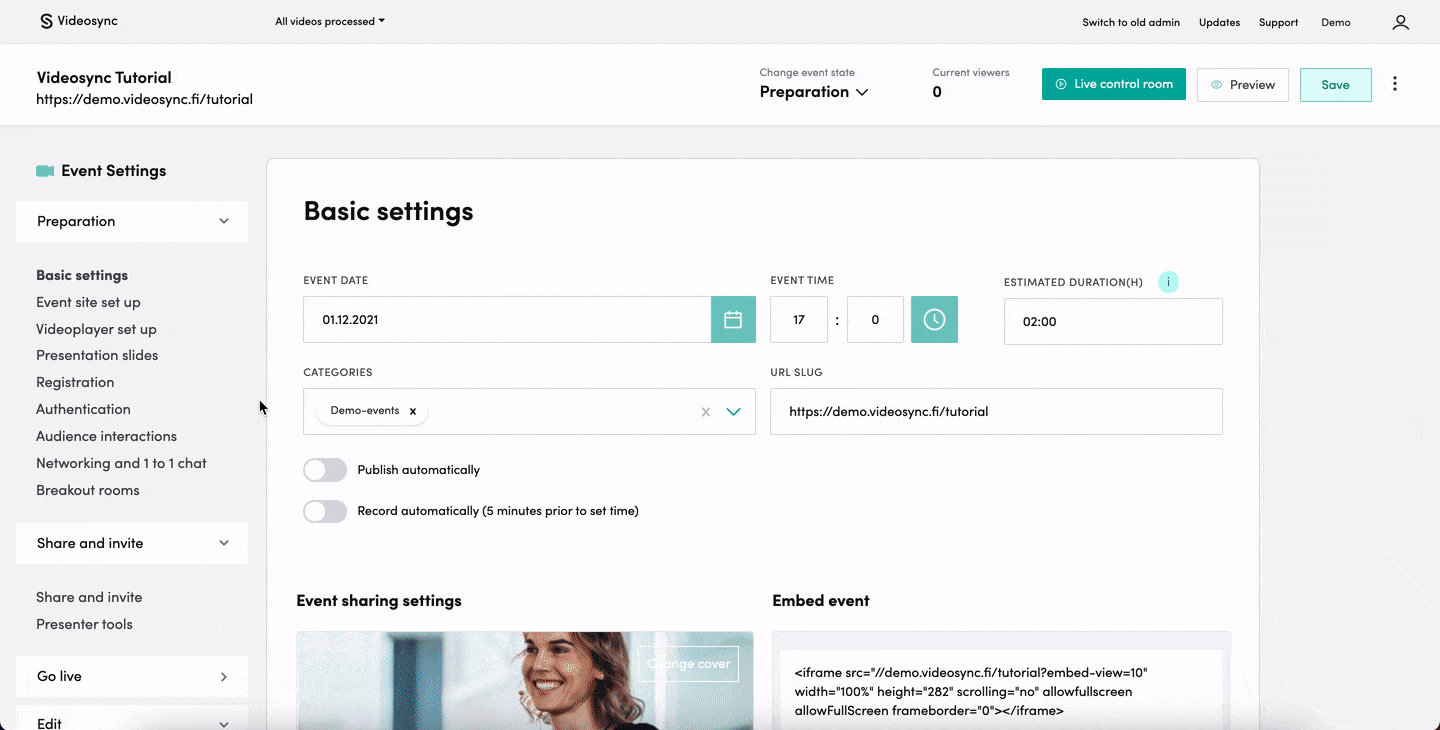Screen dimensions: 1440x730
Task: Open the All videos processed dropdown
Action: [x=329, y=19]
